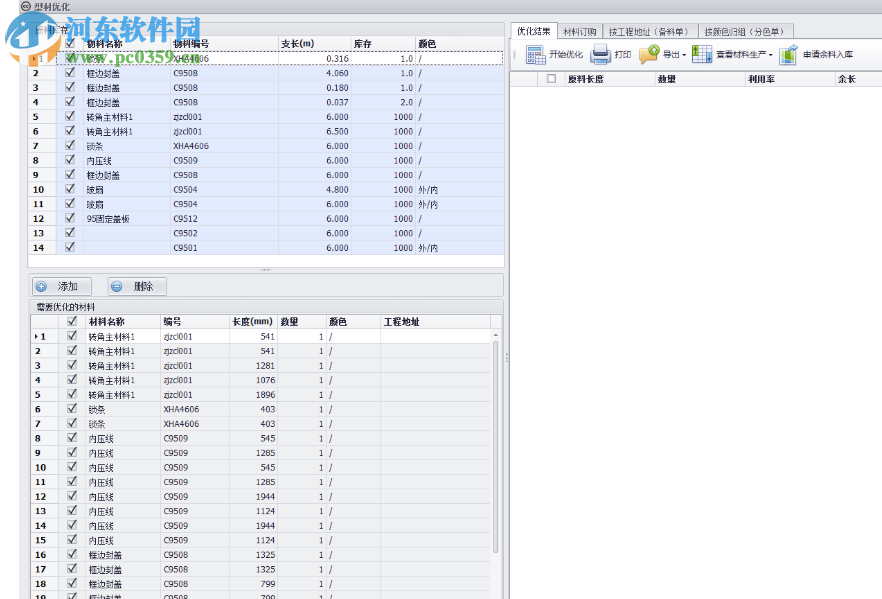
Task: Click the minus icon on 删除 button
Action: (117, 286)
